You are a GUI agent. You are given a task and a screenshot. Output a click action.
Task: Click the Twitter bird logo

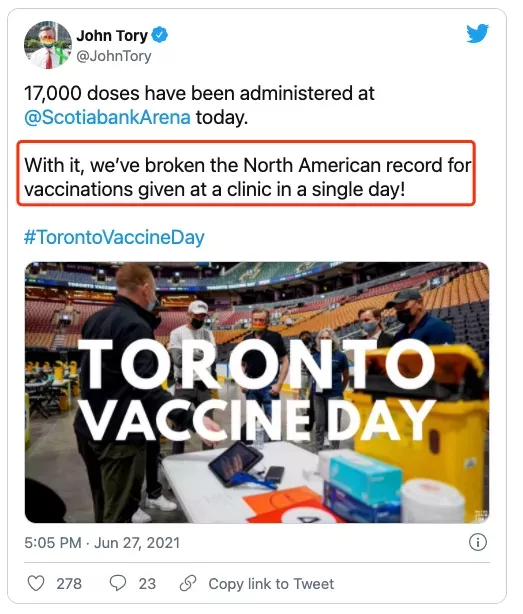click(x=477, y=34)
